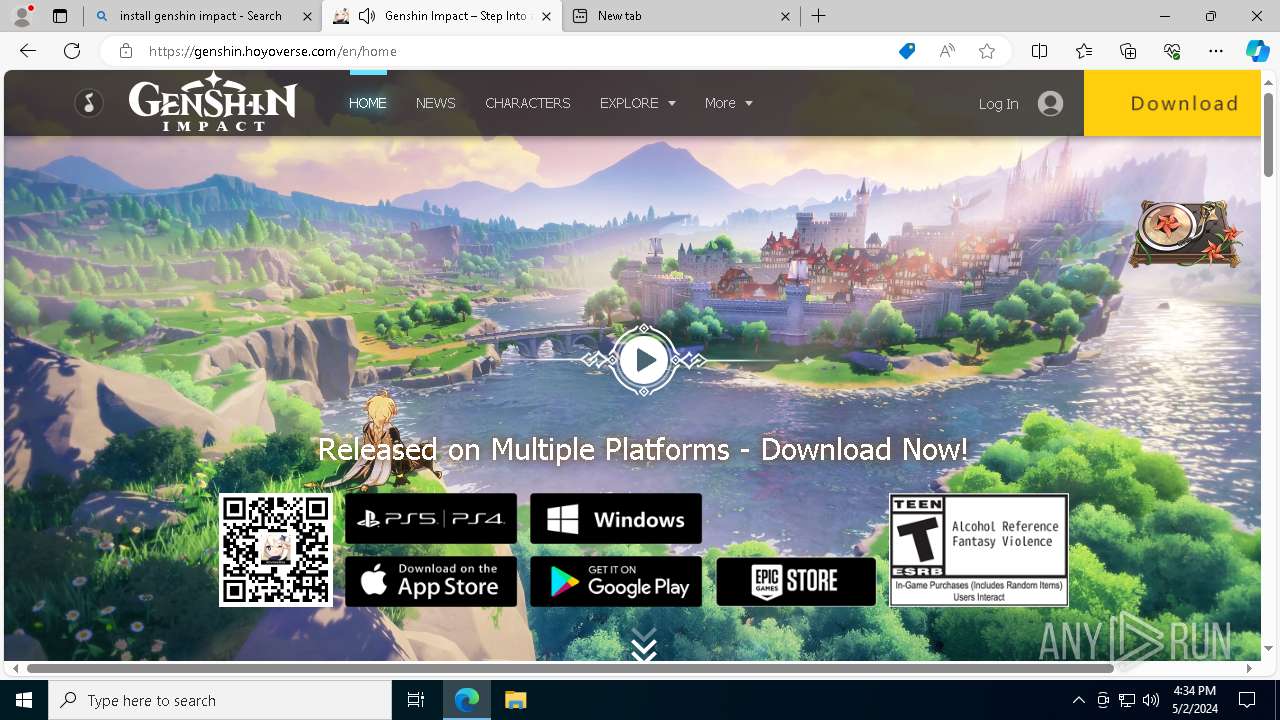This screenshot has width=1280, height=720.
Task: Open Task View on the taskbar
Action: tap(416, 700)
